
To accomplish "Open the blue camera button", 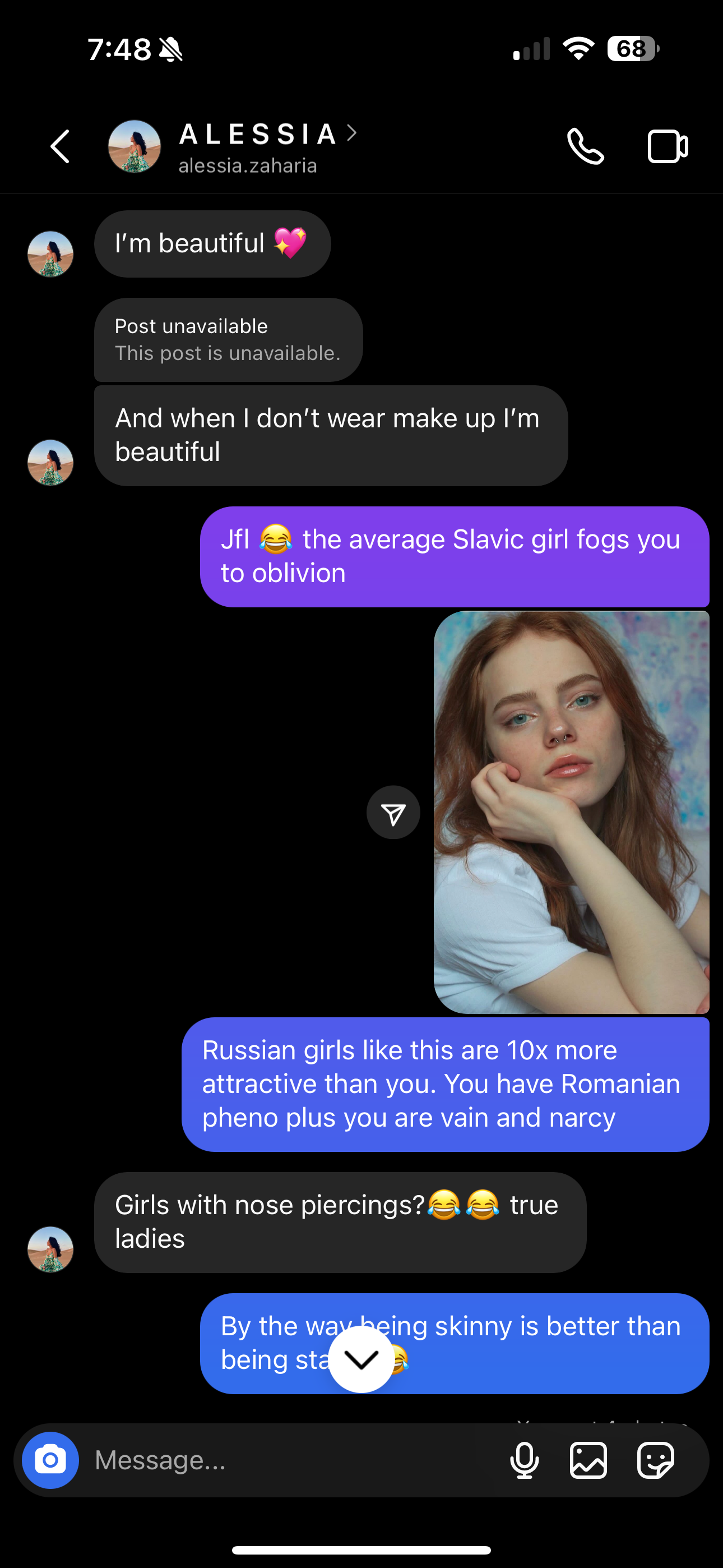I will point(50,1460).
